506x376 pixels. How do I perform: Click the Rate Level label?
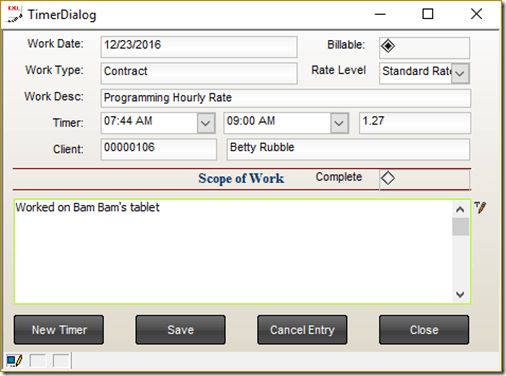[x=338, y=70]
